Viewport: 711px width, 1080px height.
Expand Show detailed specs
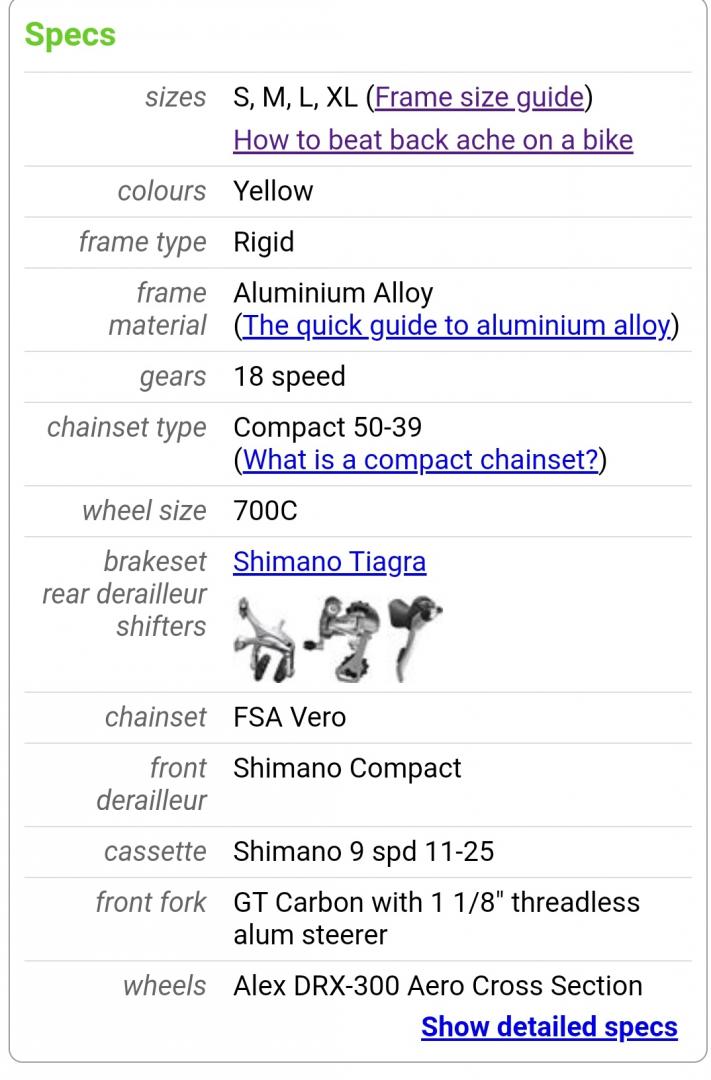pos(549,1026)
